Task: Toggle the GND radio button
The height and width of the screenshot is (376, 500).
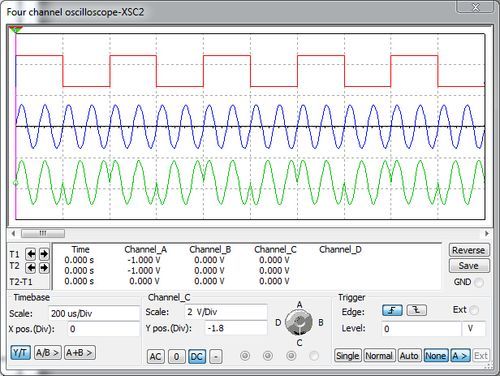Action: [479, 283]
